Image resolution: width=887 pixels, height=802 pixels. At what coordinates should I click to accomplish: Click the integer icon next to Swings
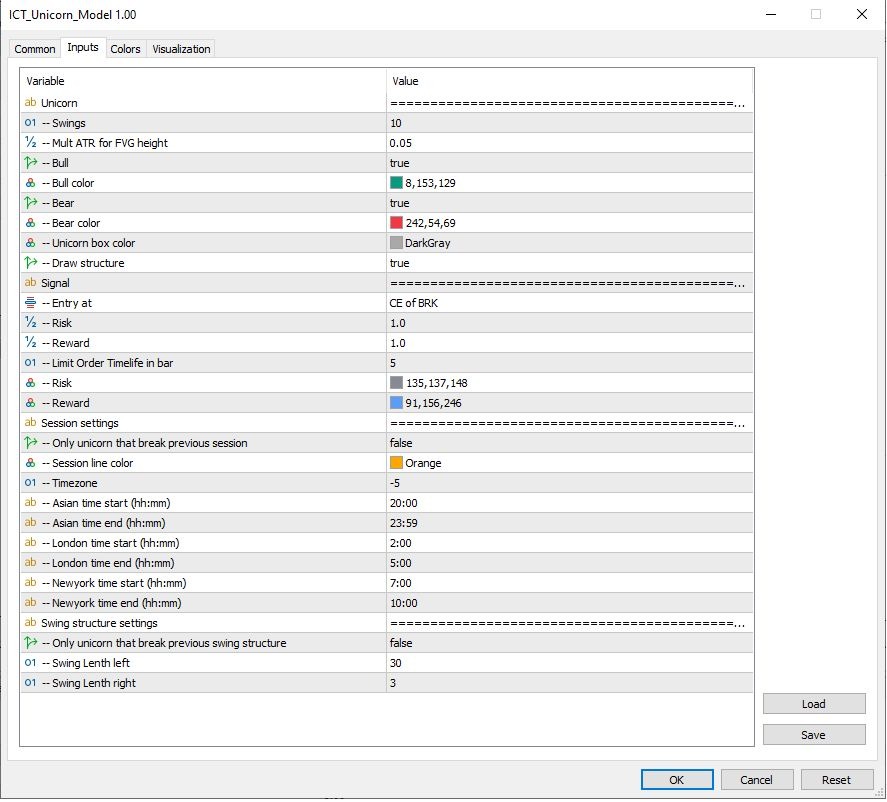click(x=30, y=123)
